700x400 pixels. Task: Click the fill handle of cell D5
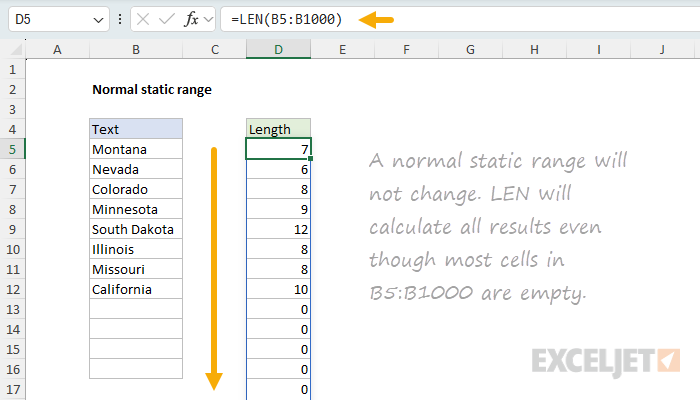311,159
